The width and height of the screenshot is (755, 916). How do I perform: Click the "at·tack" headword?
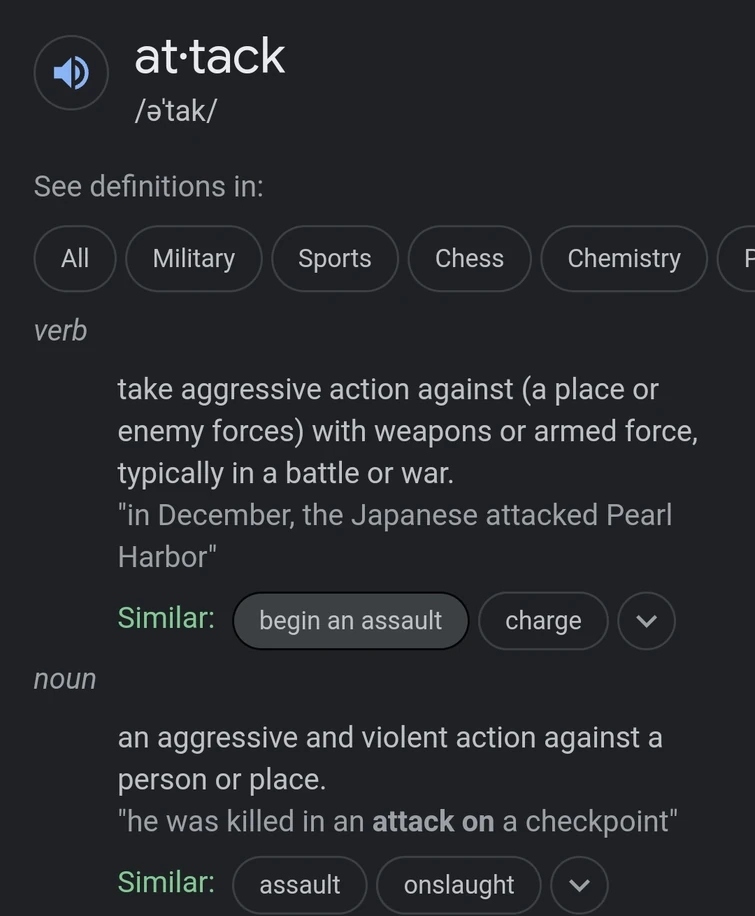(x=210, y=57)
